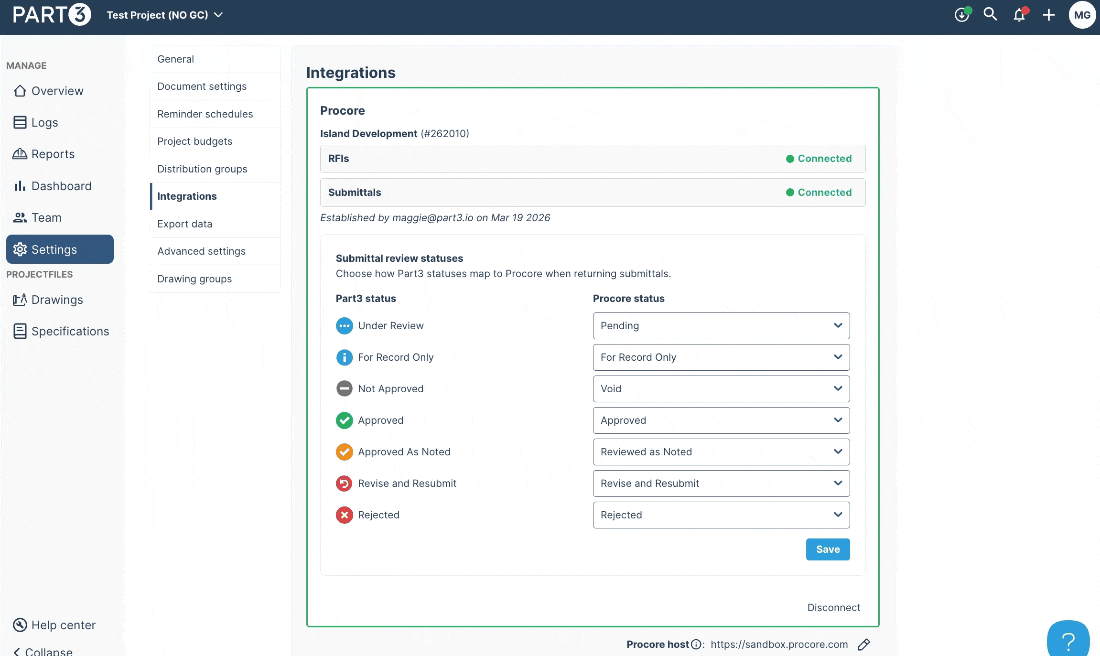Click 'Submittal review statuses' heading
Viewport: 1100px width, 656px height.
point(399,258)
